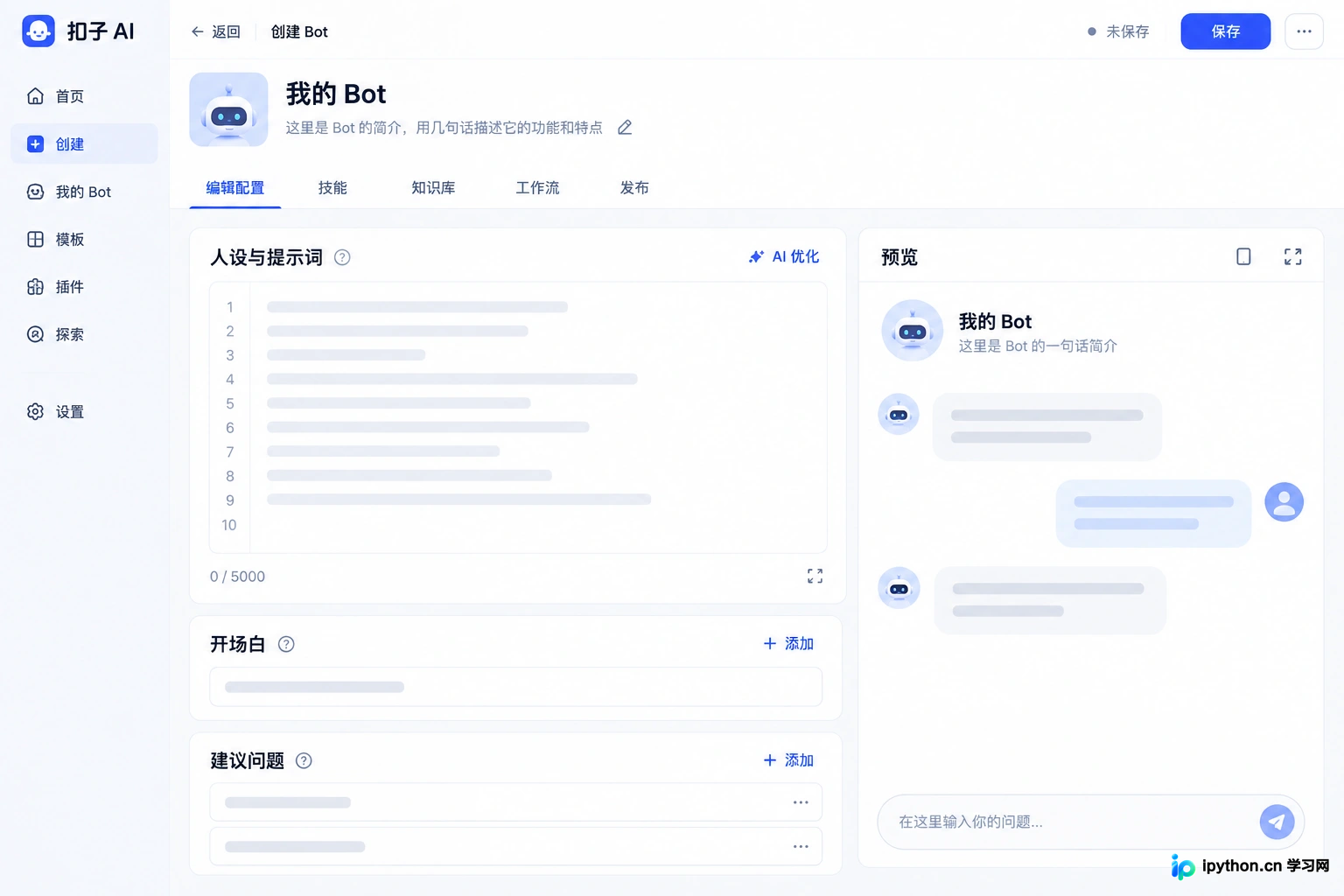
Task: Open 插件 in the sidebar
Action: click(85, 286)
